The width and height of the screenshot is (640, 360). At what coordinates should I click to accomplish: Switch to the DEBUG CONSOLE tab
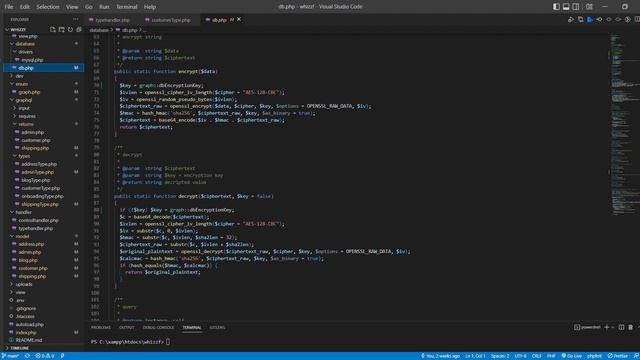(x=158, y=327)
